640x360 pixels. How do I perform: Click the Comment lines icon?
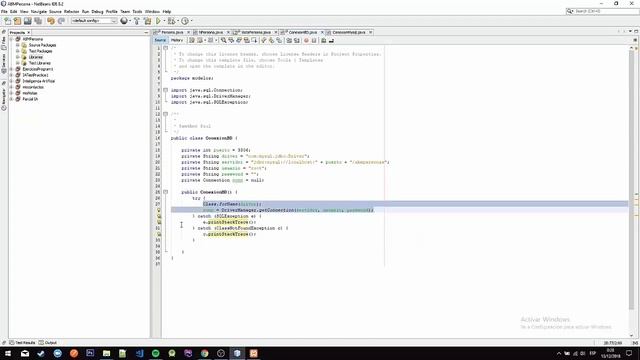[x=323, y=40]
